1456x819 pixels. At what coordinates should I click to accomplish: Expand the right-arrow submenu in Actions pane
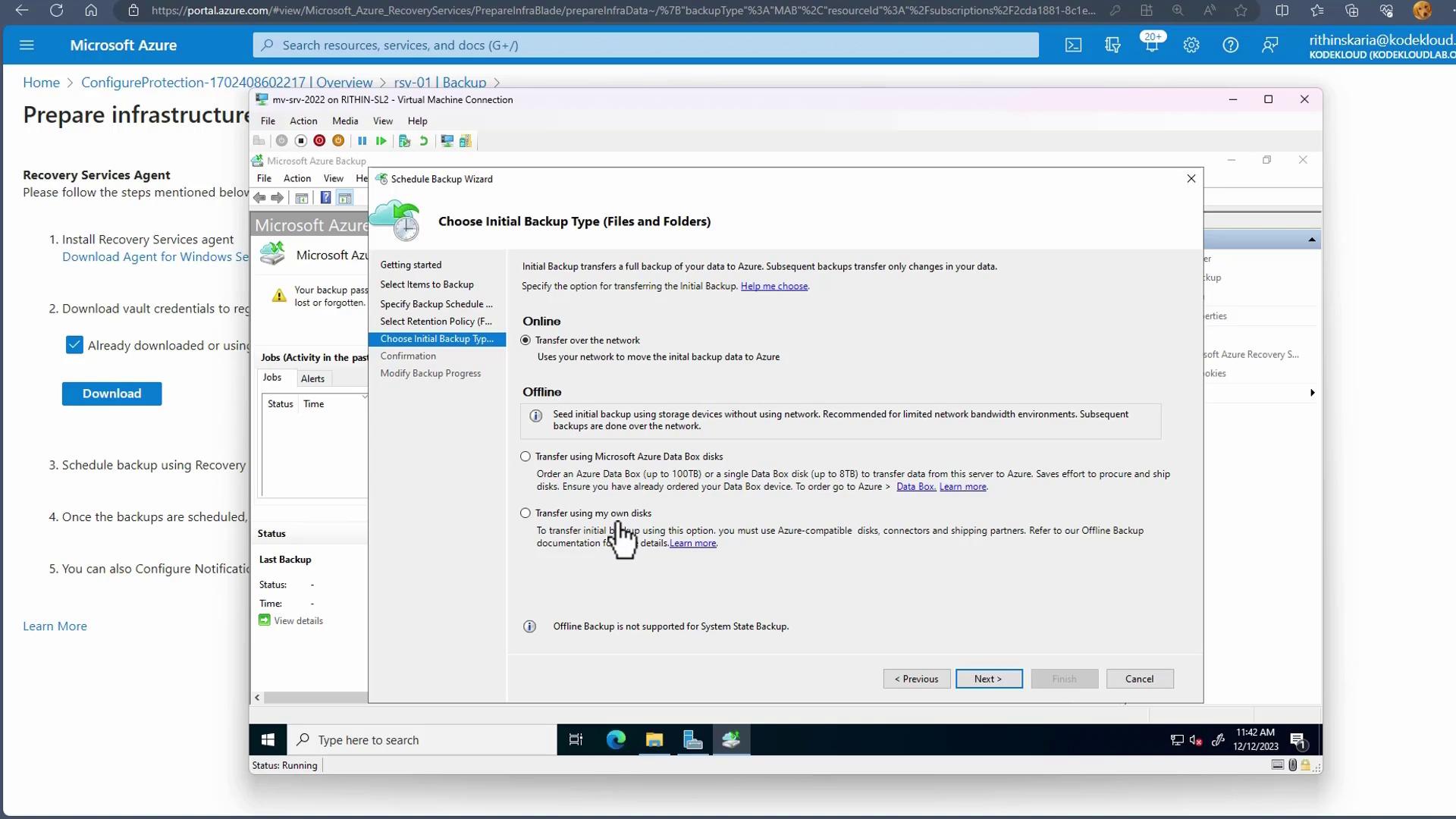(1312, 393)
